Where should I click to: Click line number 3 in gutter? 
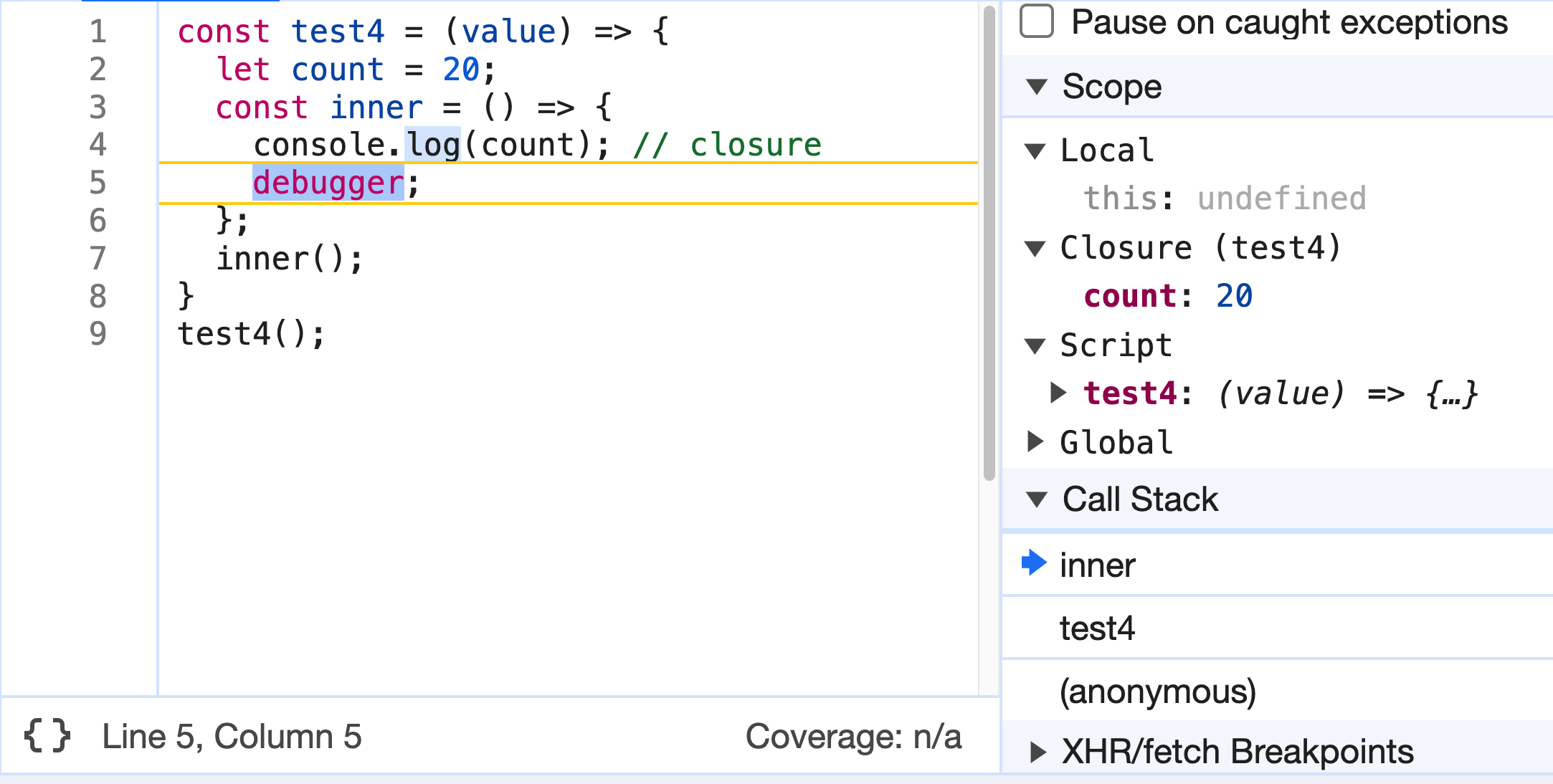tap(98, 107)
